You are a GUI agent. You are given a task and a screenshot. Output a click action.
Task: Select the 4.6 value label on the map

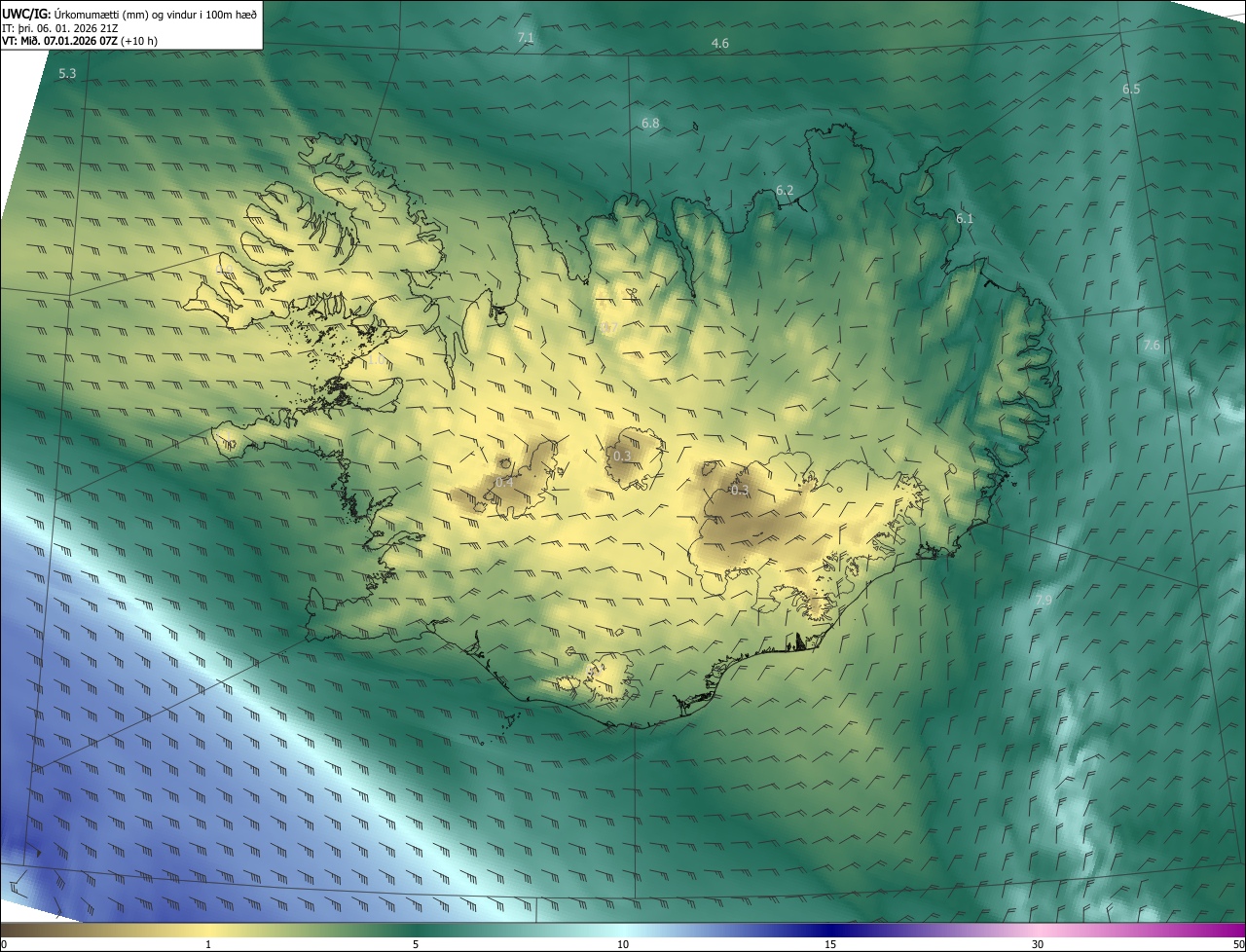(x=720, y=44)
